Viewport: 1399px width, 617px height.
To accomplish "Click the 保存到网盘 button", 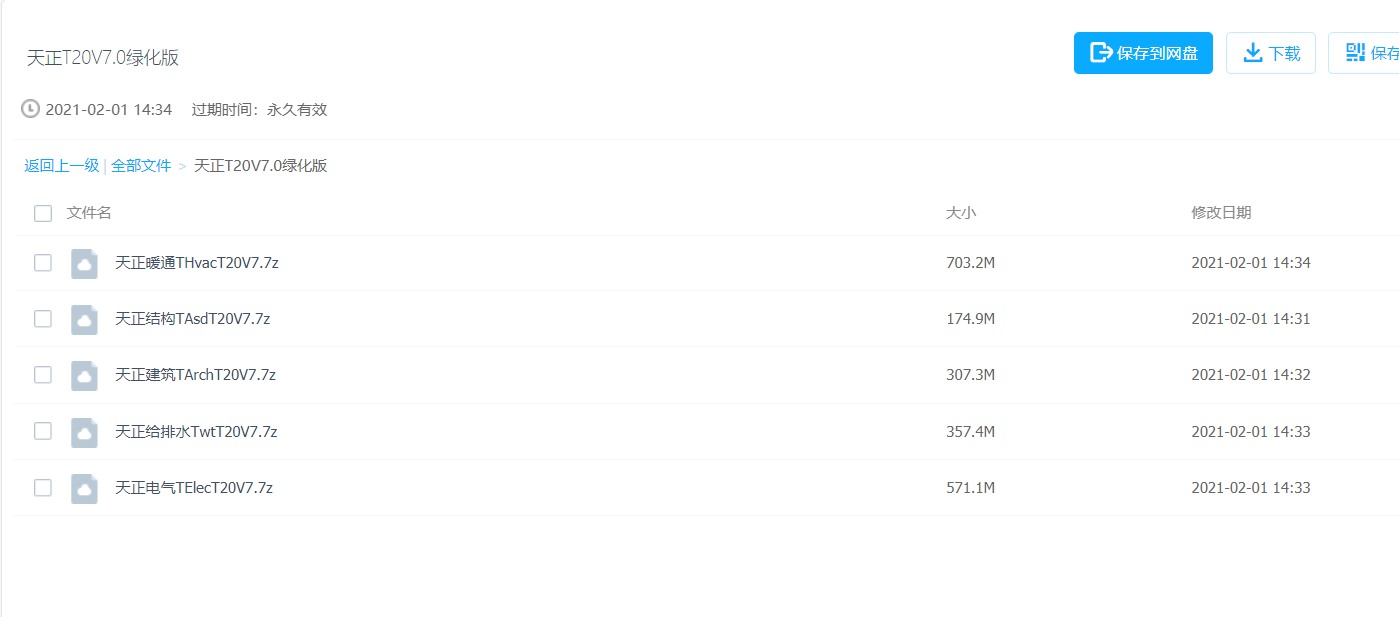I will click(x=1143, y=53).
